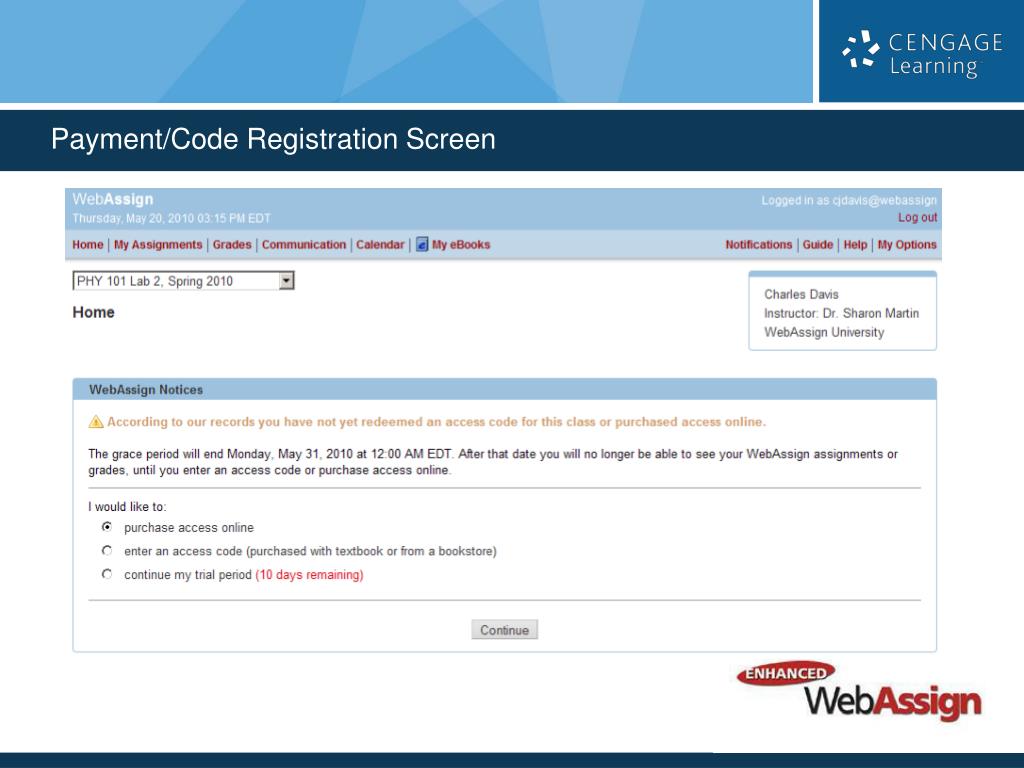Screen dimensions: 1024x768
Task: Open My Assignments menu item
Action: [x=158, y=244]
